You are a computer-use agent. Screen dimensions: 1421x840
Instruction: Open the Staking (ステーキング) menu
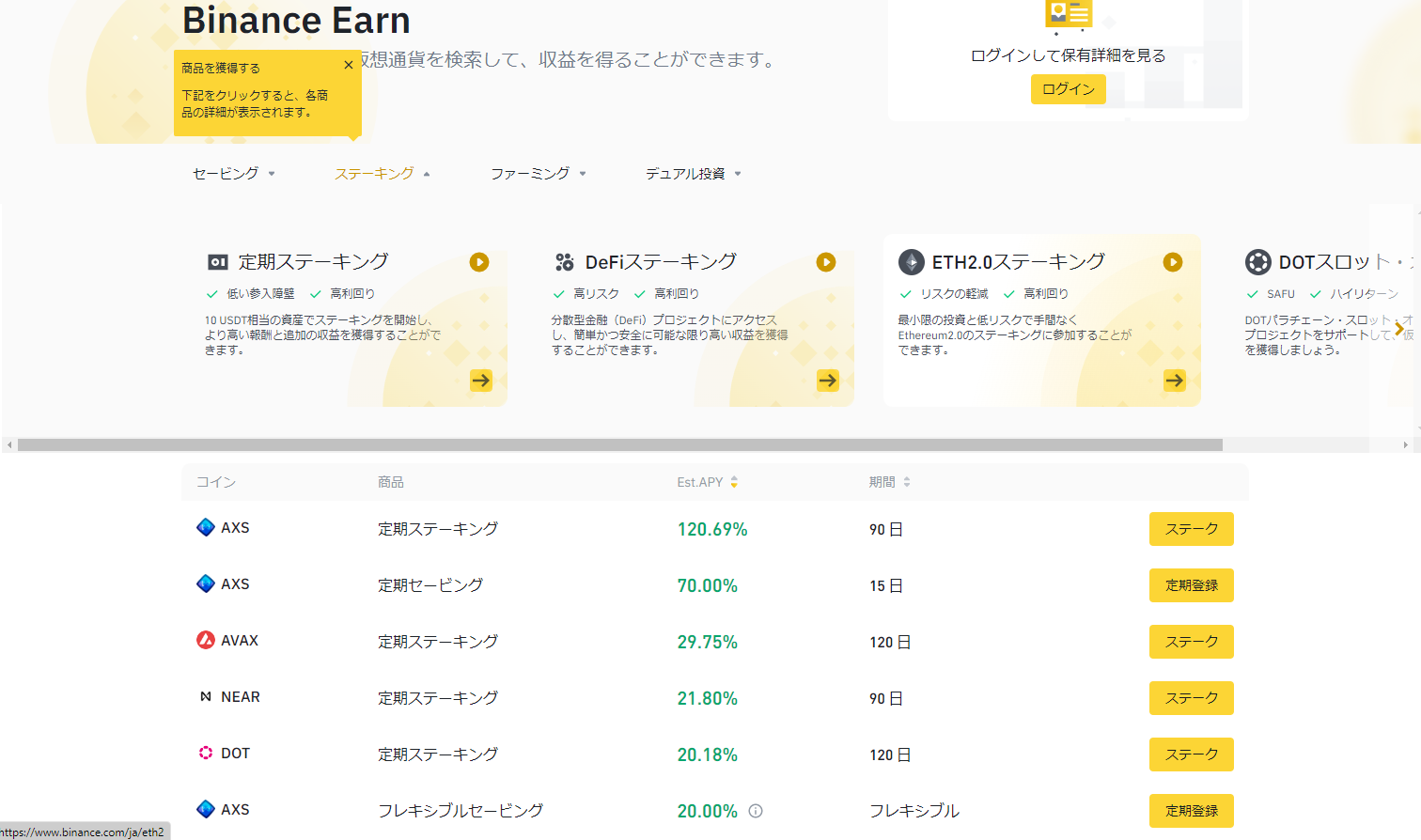click(383, 174)
